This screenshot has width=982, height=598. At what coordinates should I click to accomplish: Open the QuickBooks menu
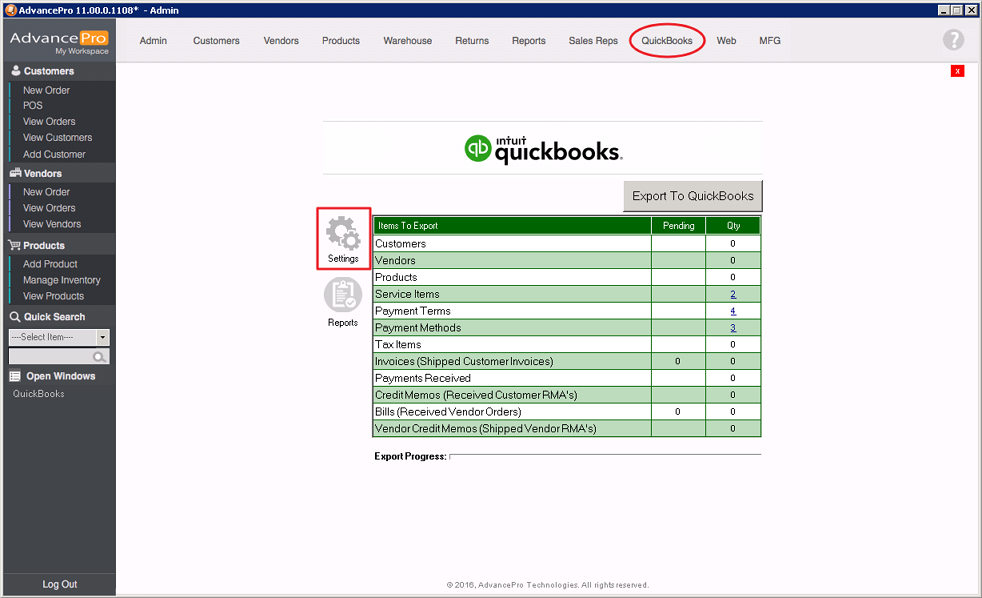(x=667, y=41)
